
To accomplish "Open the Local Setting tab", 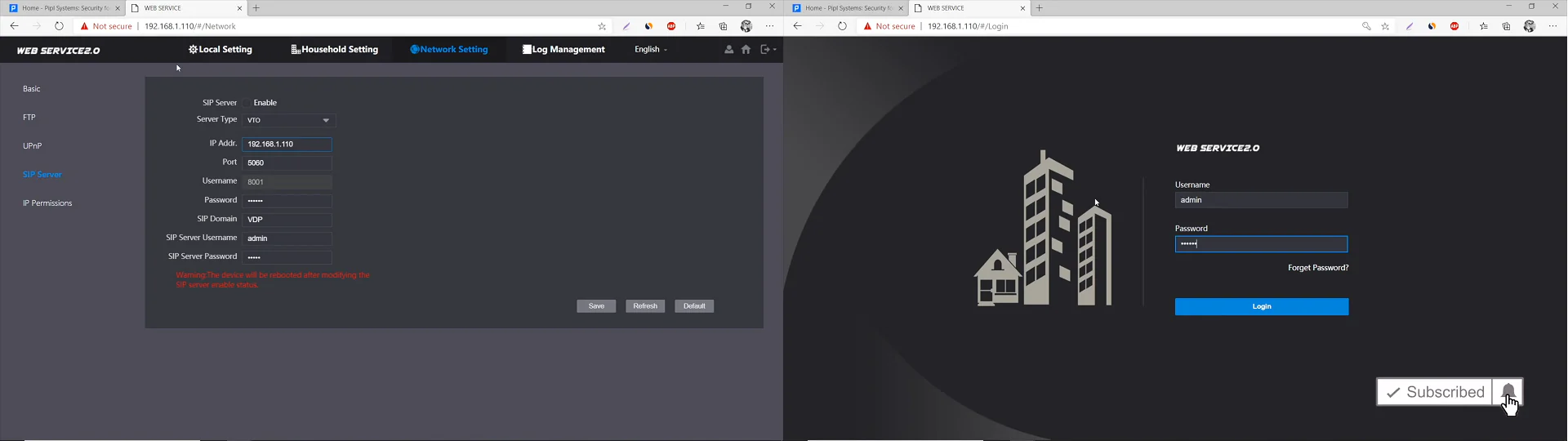I will (220, 50).
